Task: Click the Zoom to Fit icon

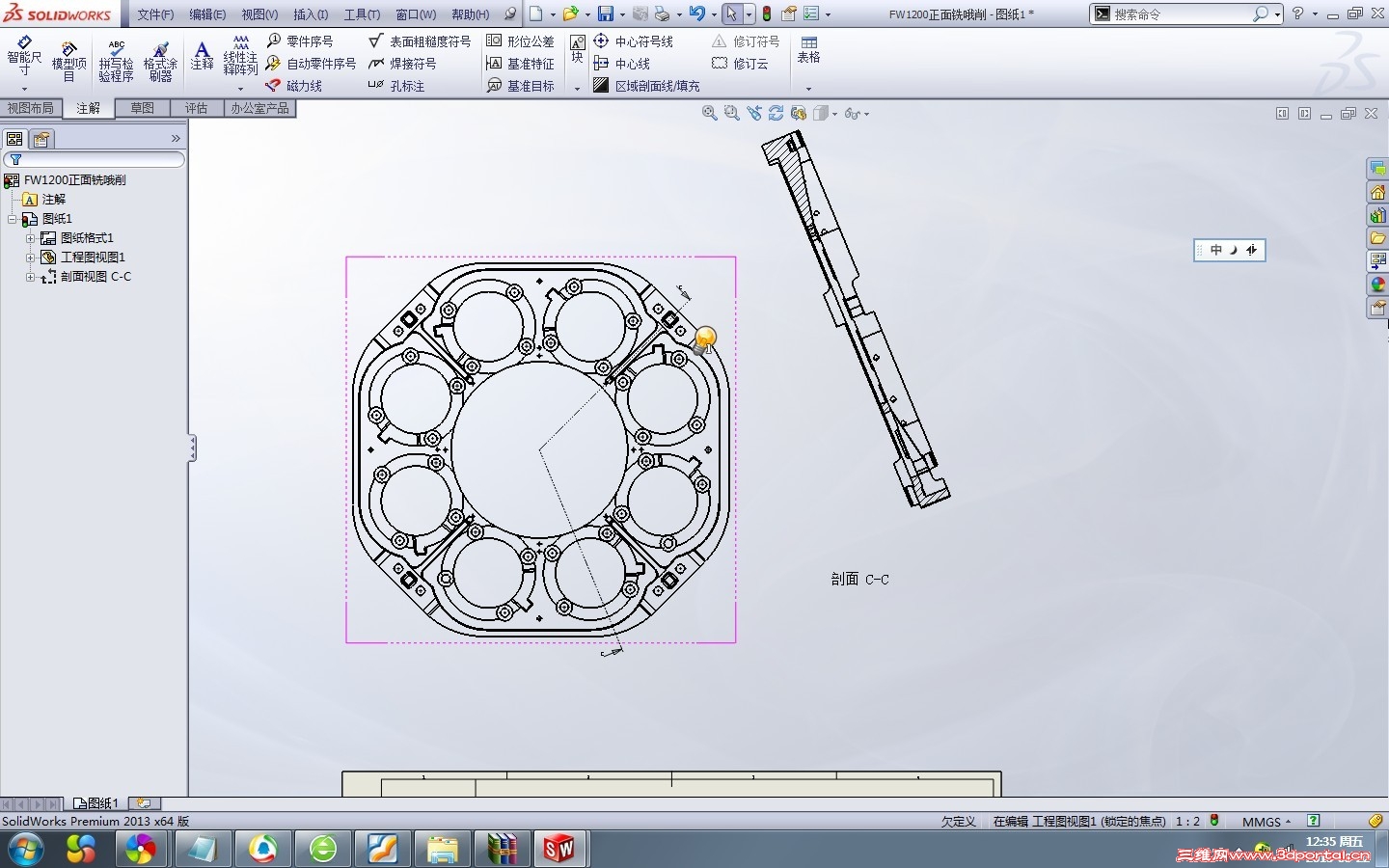Action: (709, 114)
